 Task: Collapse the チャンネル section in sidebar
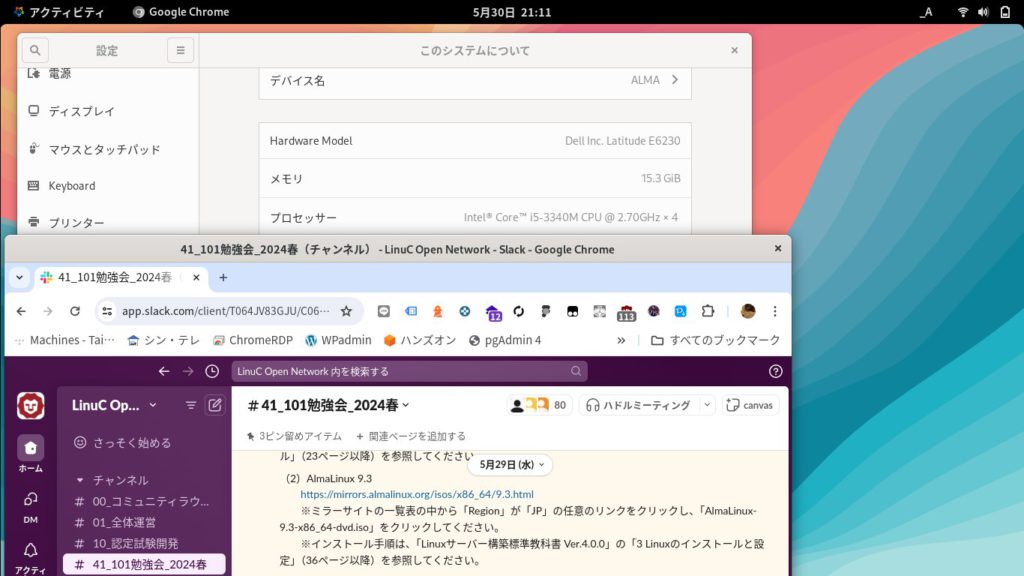coord(80,480)
